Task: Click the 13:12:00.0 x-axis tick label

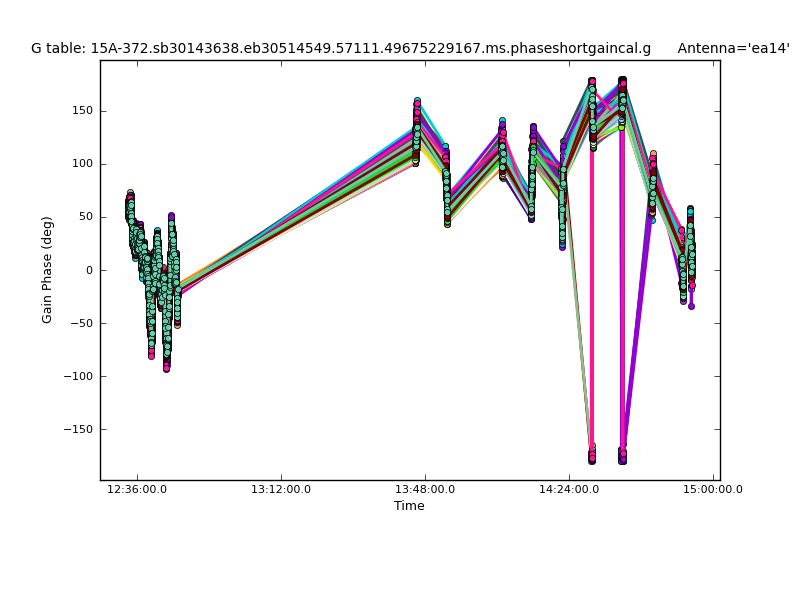Action: click(281, 490)
